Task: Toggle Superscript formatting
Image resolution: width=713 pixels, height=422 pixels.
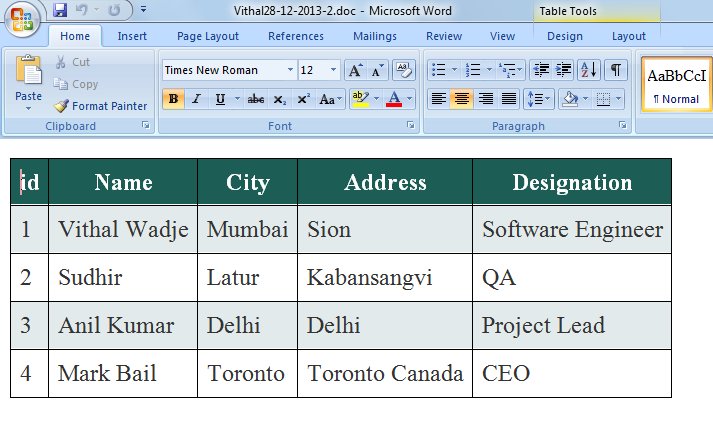Action: click(x=303, y=99)
